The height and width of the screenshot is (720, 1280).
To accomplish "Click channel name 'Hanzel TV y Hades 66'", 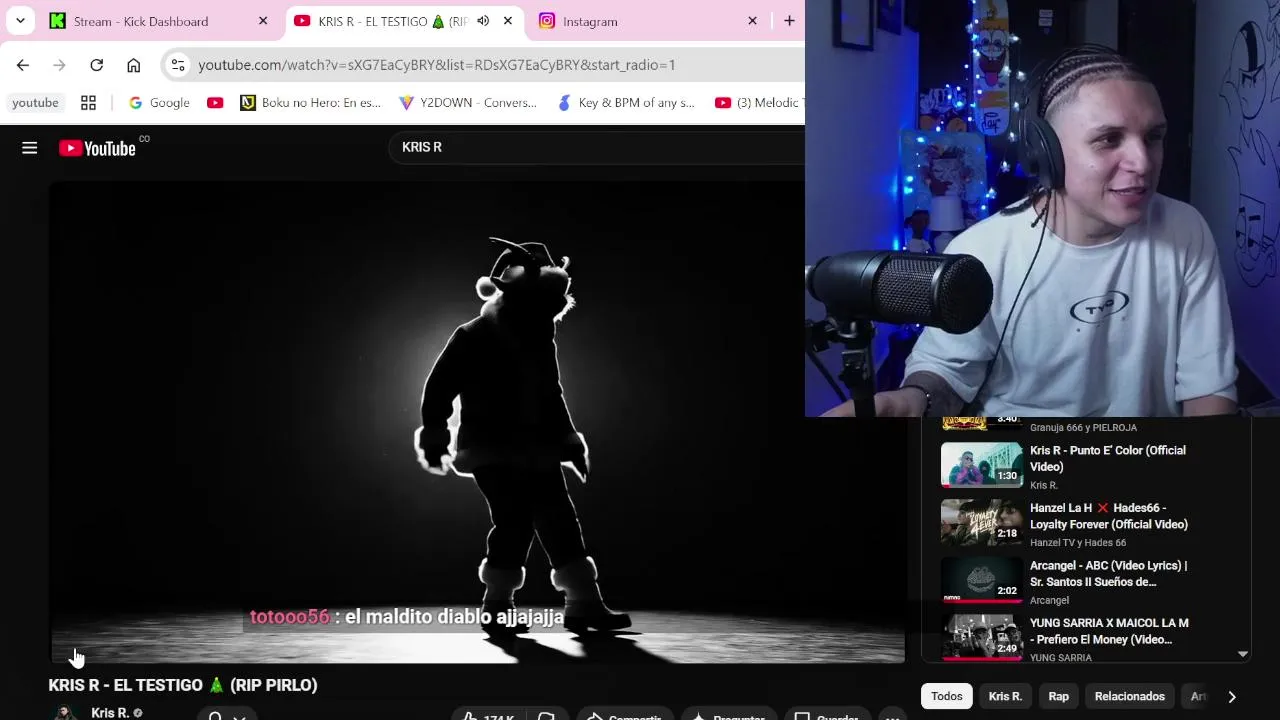I will tap(1078, 543).
